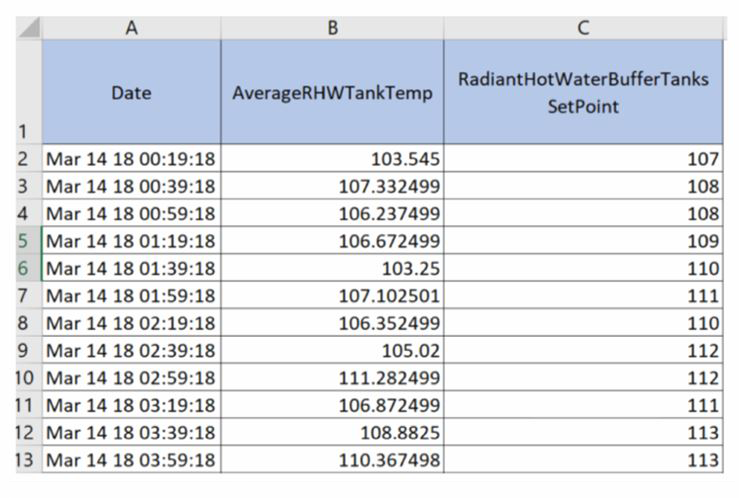Select row 4 header

[x=29, y=213]
